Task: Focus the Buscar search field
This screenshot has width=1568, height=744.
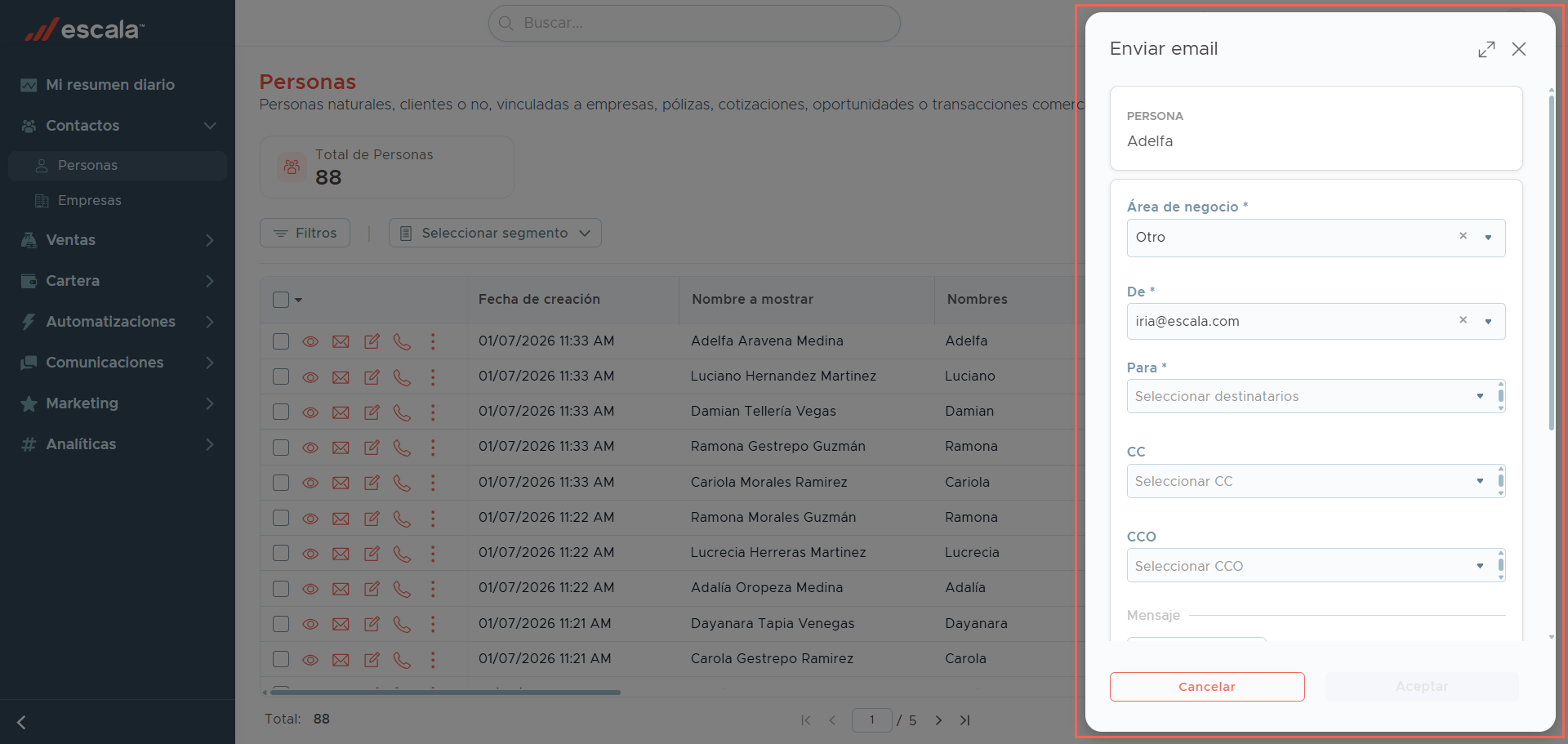Action: [x=694, y=23]
